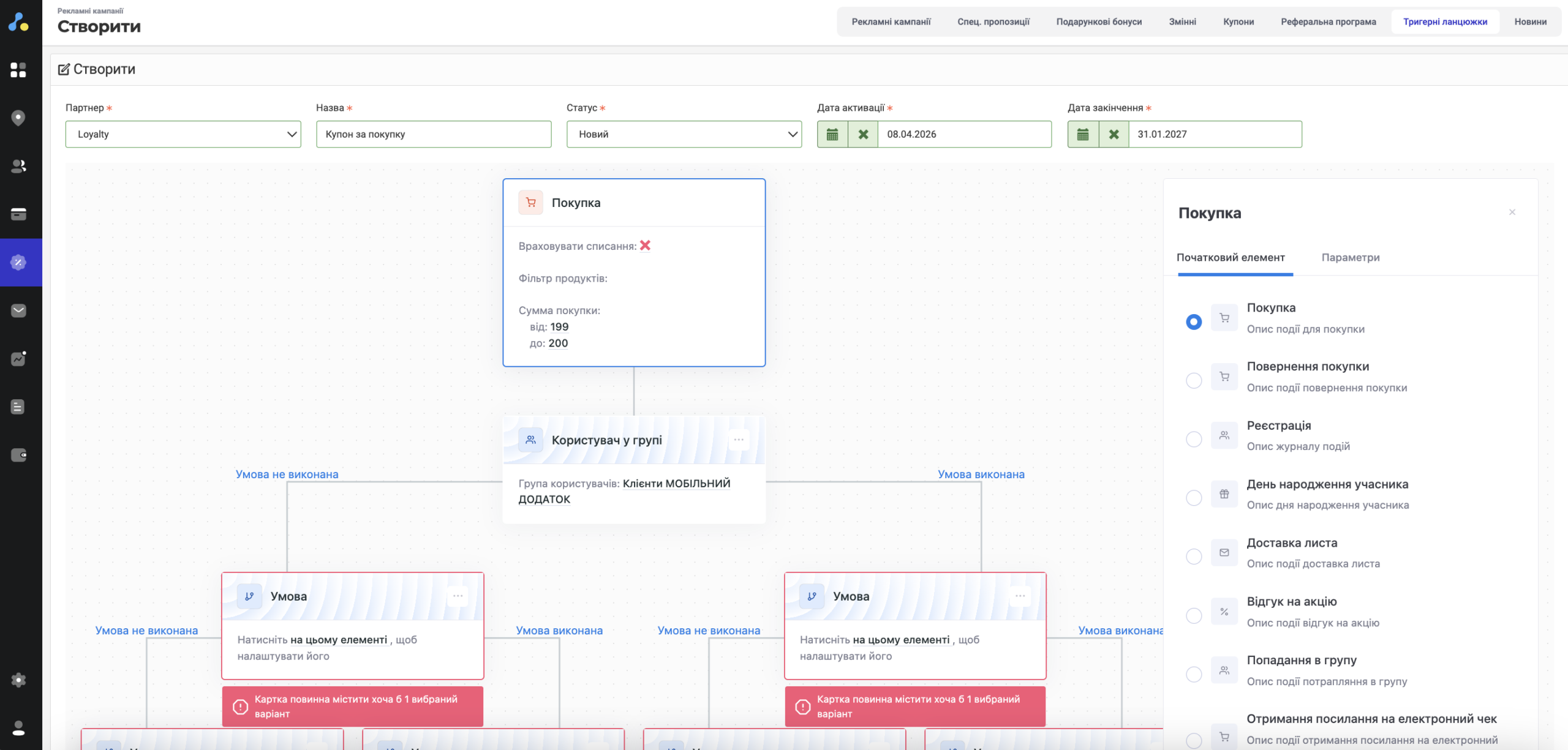Image resolution: width=1568 pixels, height=750 pixels.
Task: Open the dashboard grid icon in sidebar
Action: [18, 70]
